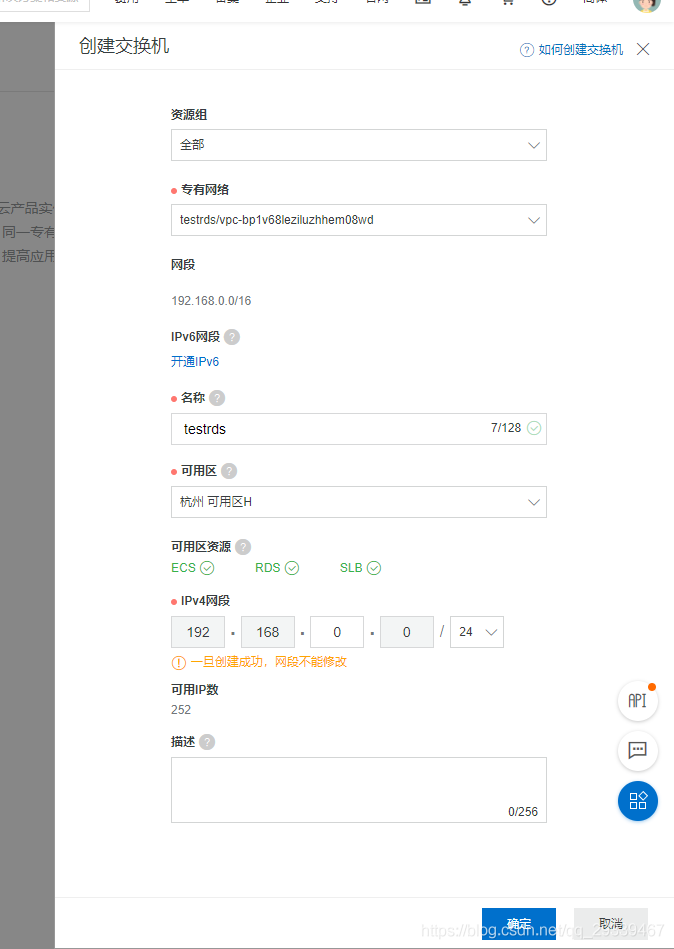This screenshot has height=949, width=674.
Task: Cancel with the 取消 button
Action: click(x=610, y=924)
